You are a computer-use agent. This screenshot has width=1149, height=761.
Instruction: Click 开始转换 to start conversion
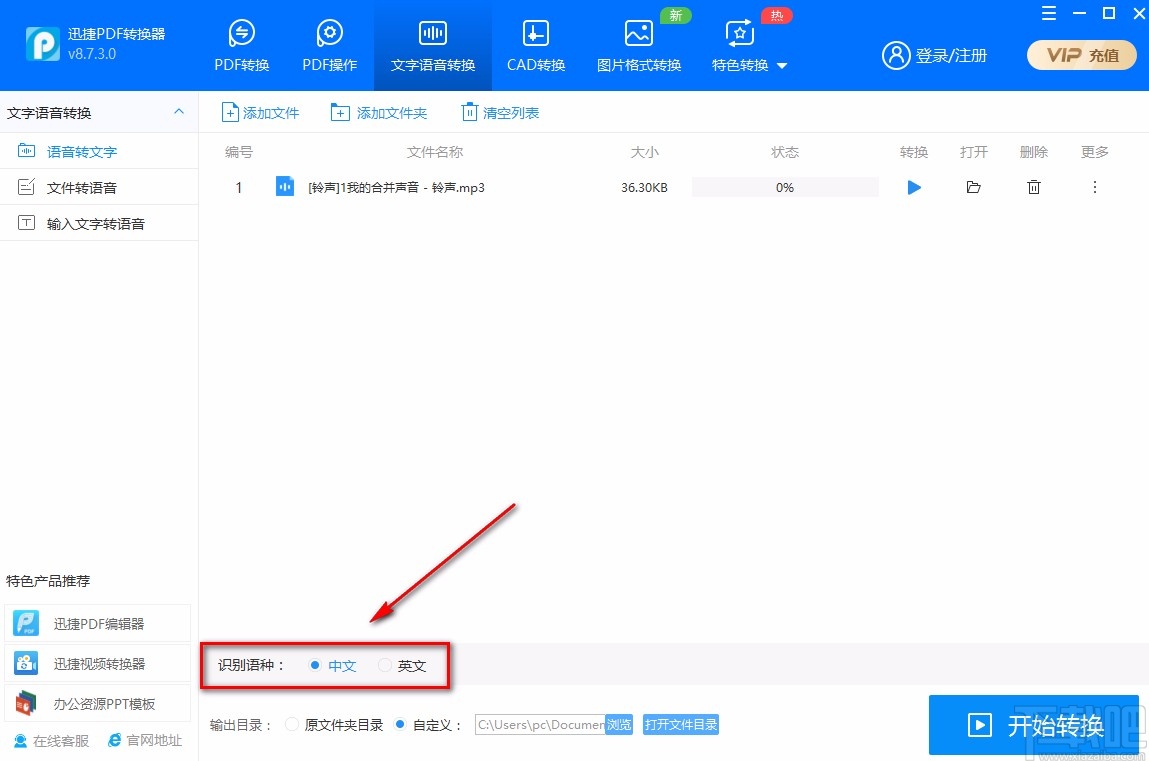(1034, 725)
